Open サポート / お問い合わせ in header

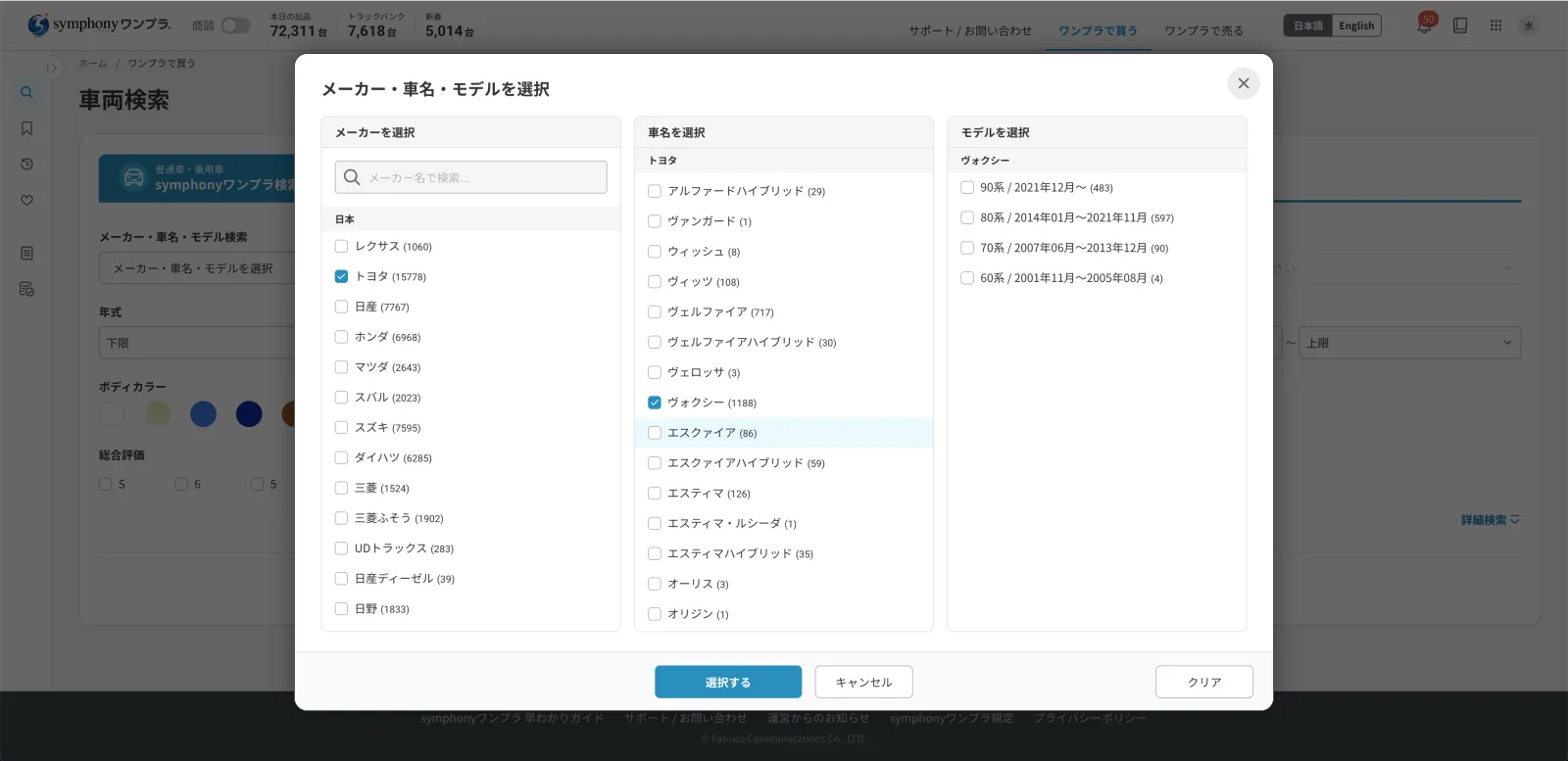tap(970, 30)
